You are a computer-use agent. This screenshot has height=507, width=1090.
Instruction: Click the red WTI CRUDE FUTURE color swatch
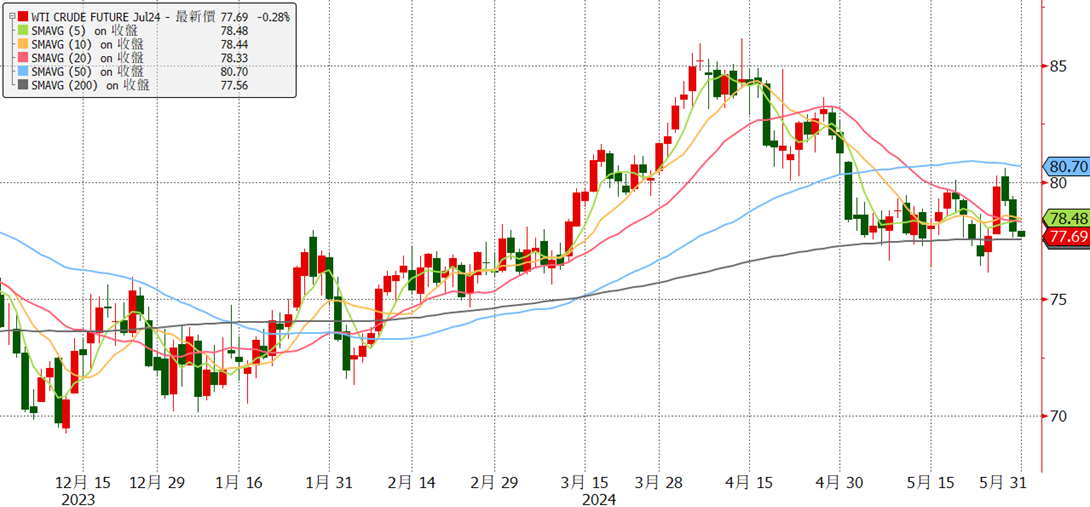pos(24,15)
